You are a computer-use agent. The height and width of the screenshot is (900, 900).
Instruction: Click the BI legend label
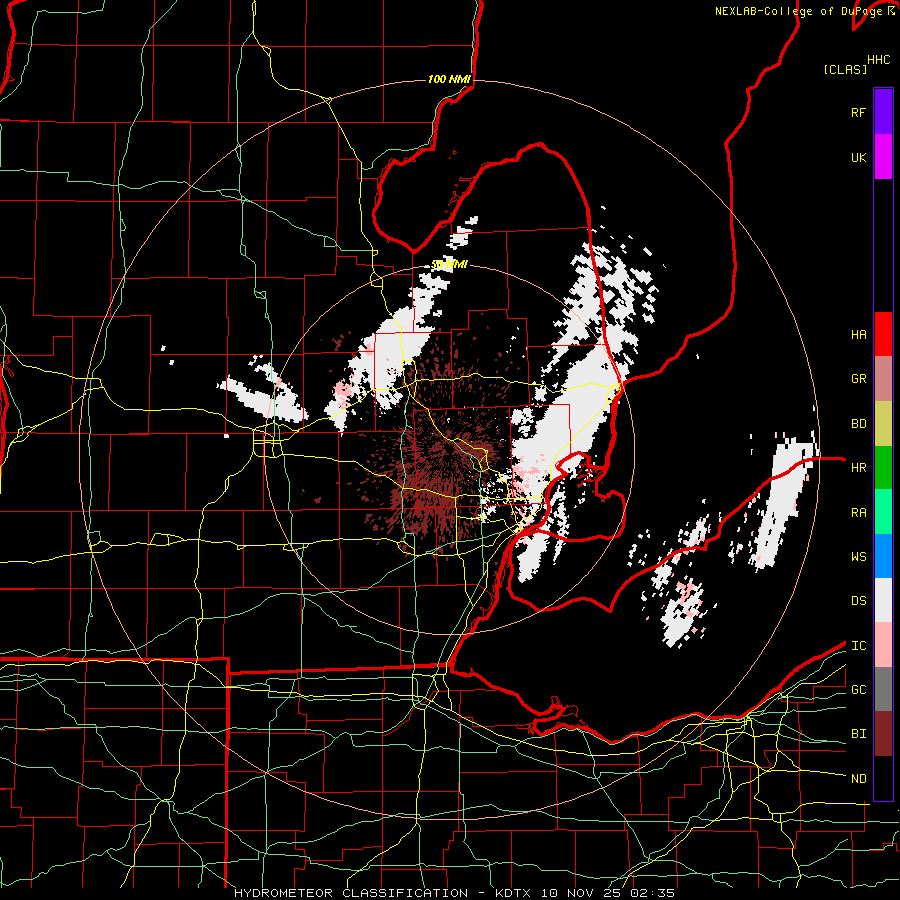[x=858, y=734]
